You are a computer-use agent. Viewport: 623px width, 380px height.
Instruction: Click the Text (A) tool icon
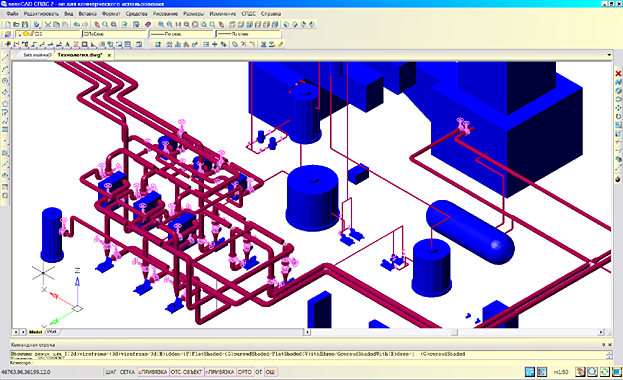68,45
